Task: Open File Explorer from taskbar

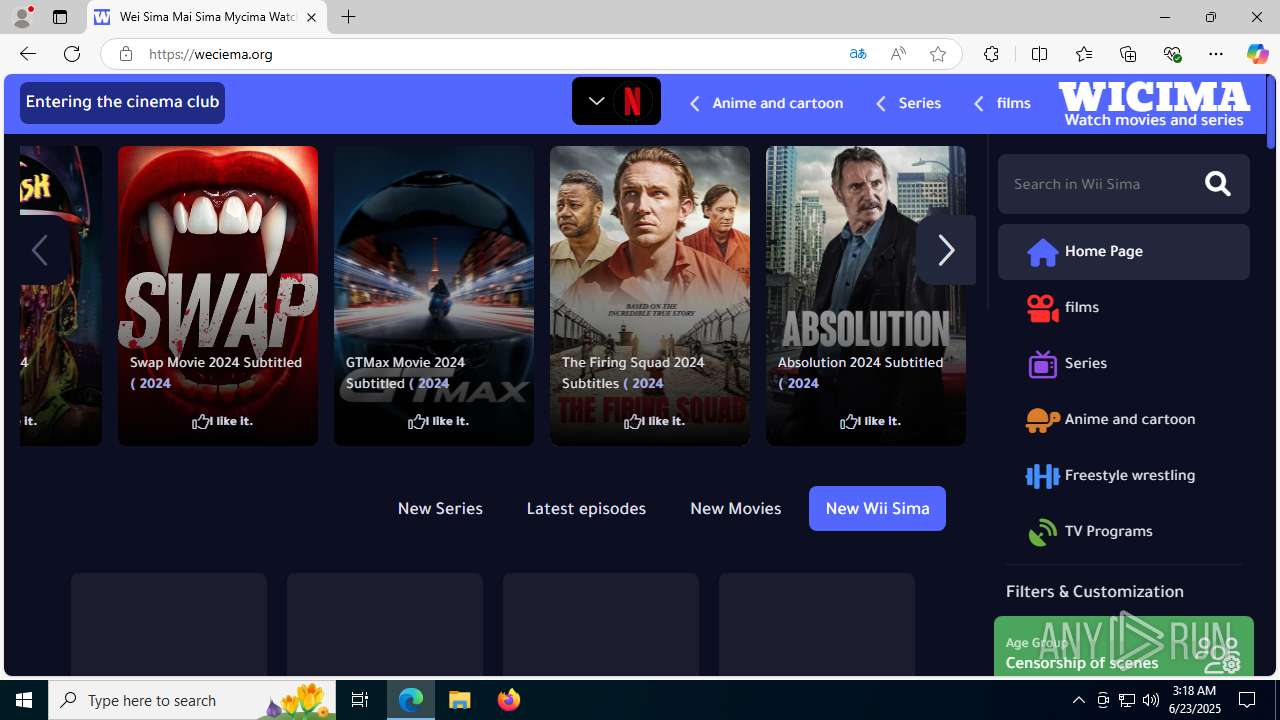Action: (x=460, y=700)
